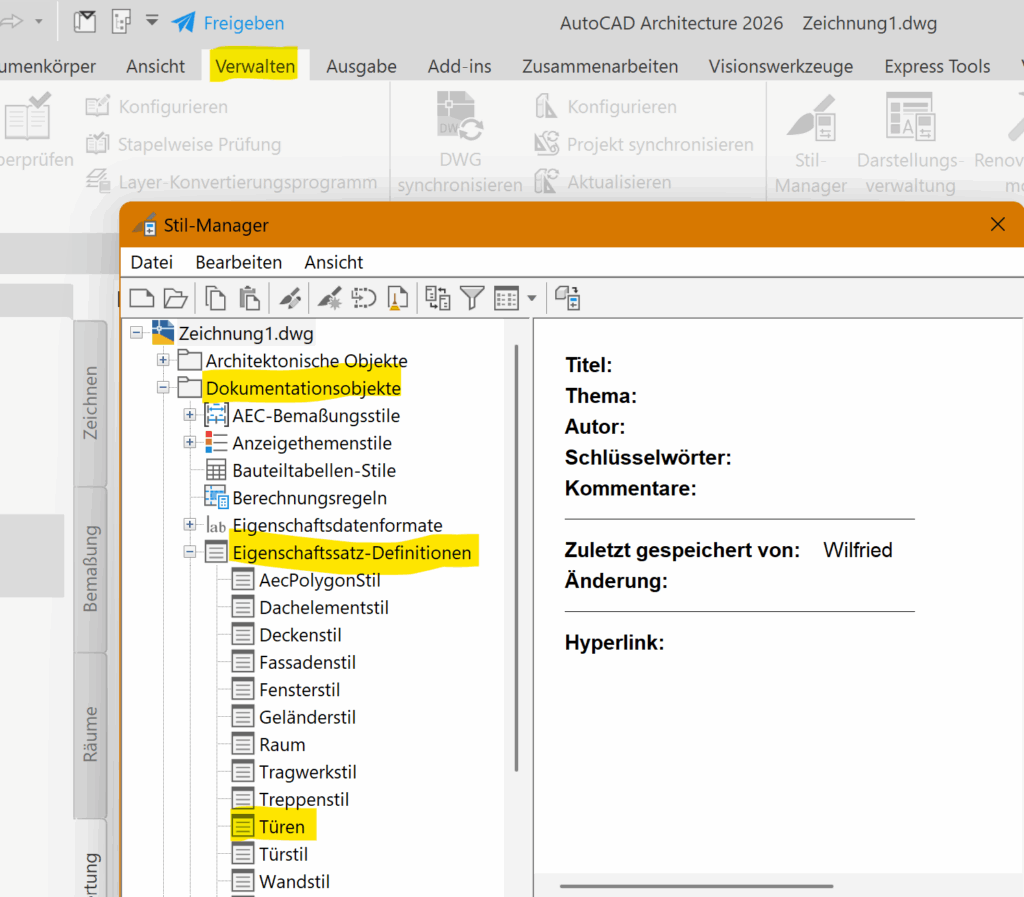
Task: Click the Open Drawing folder icon
Action: [x=175, y=297]
